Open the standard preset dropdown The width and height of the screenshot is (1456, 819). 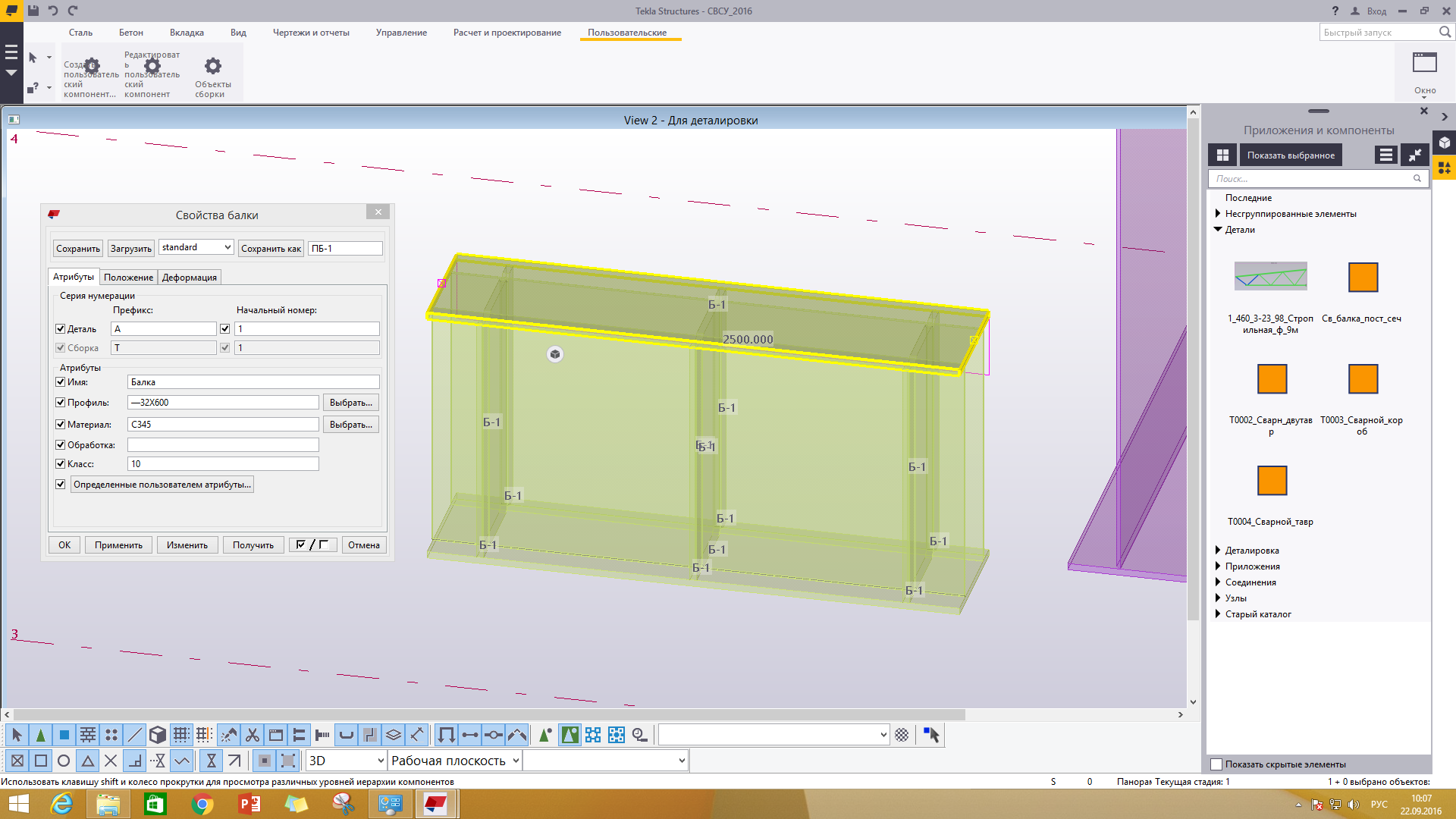196,247
